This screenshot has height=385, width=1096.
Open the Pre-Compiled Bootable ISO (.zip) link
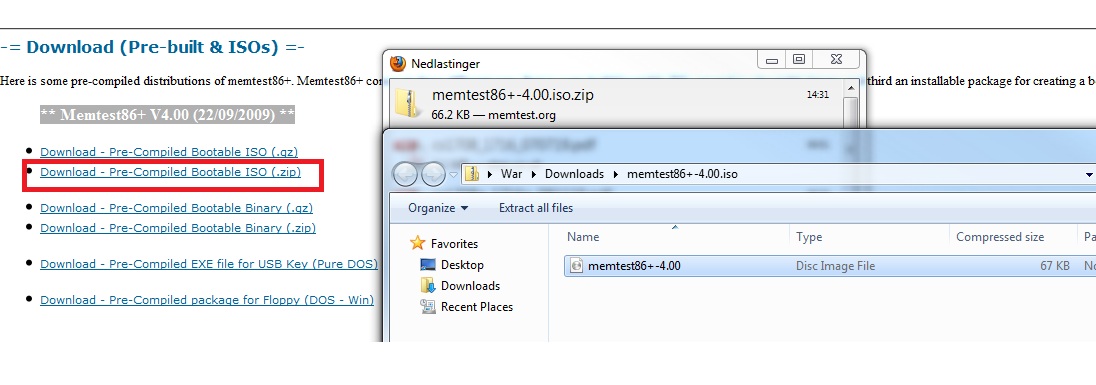(x=171, y=172)
